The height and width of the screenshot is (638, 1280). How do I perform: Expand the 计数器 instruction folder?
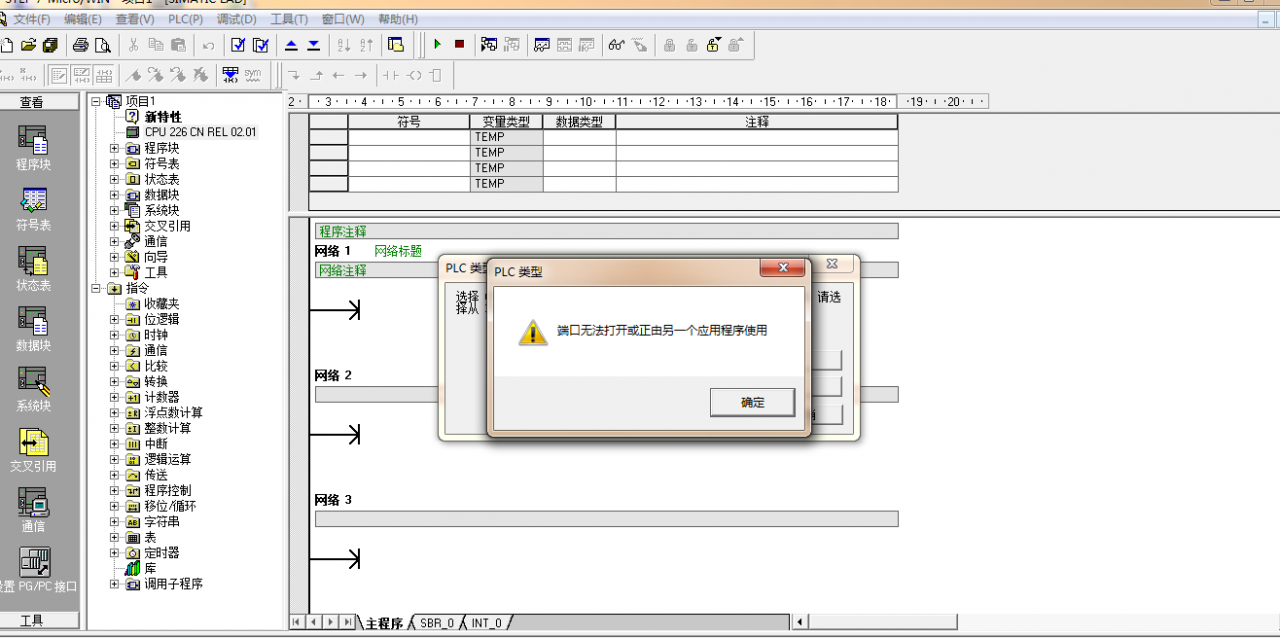[x=114, y=397]
